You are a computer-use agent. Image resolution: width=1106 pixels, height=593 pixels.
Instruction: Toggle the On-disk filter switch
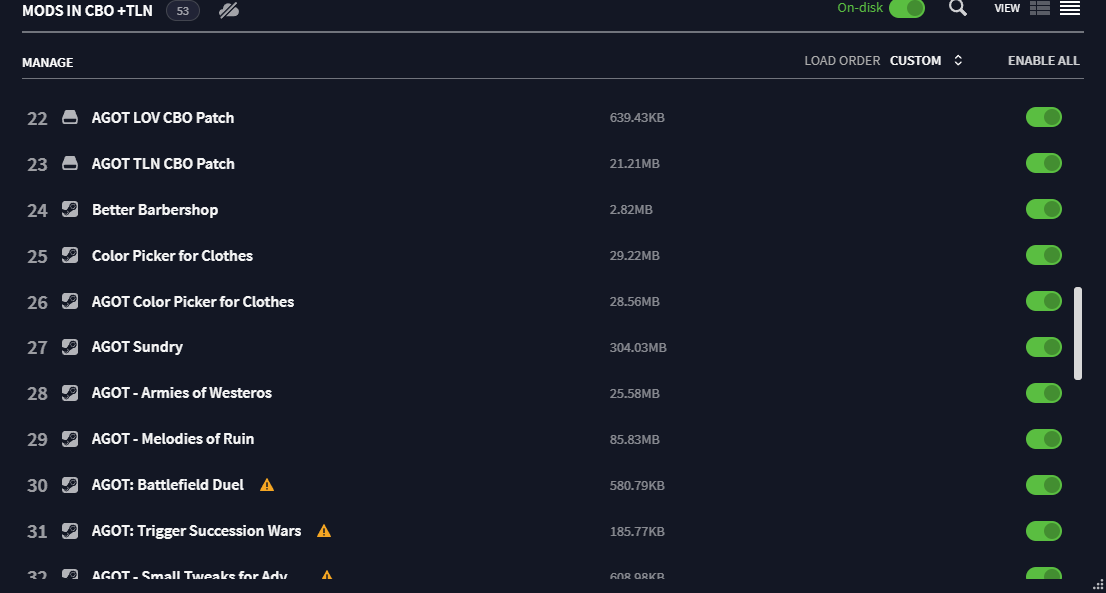coord(906,8)
